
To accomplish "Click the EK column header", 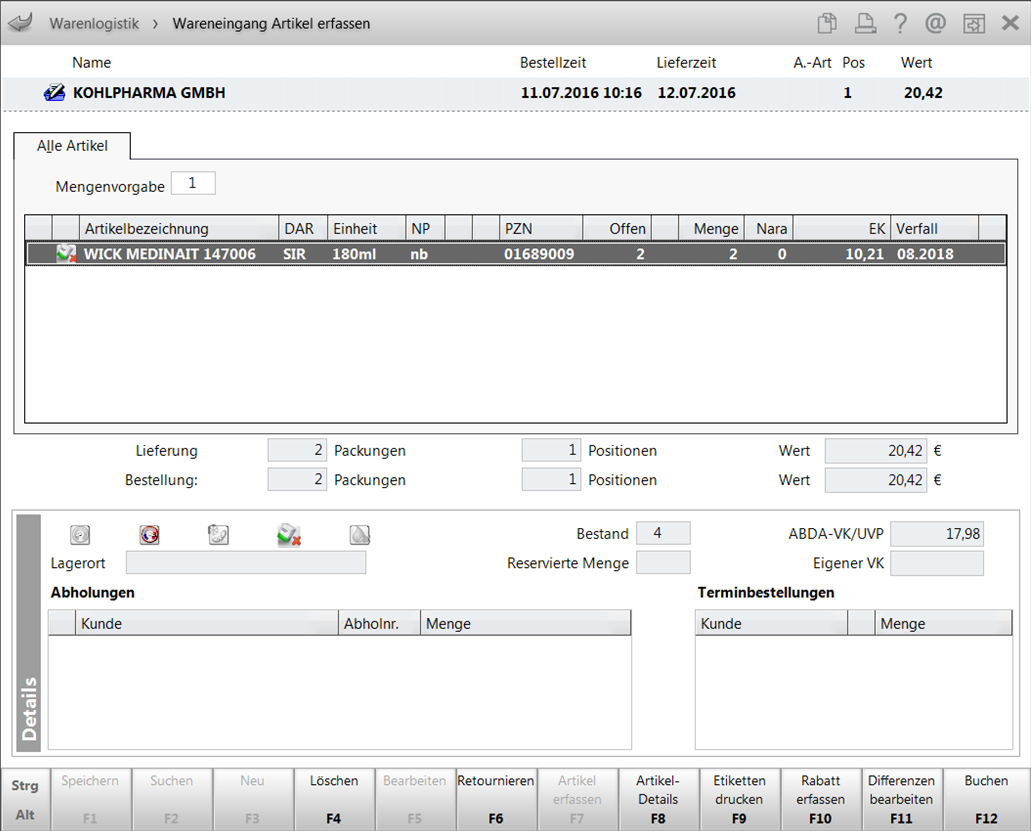I will [x=842, y=229].
